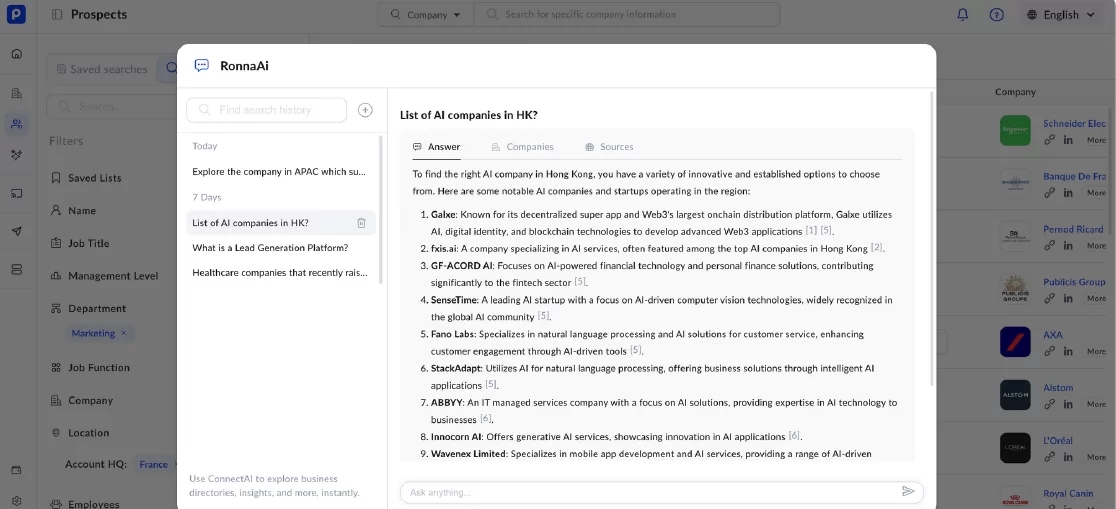The width and height of the screenshot is (1116, 509).
Task: Open 'What is a Lead Generation Platform?' history
Action: pos(270,248)
